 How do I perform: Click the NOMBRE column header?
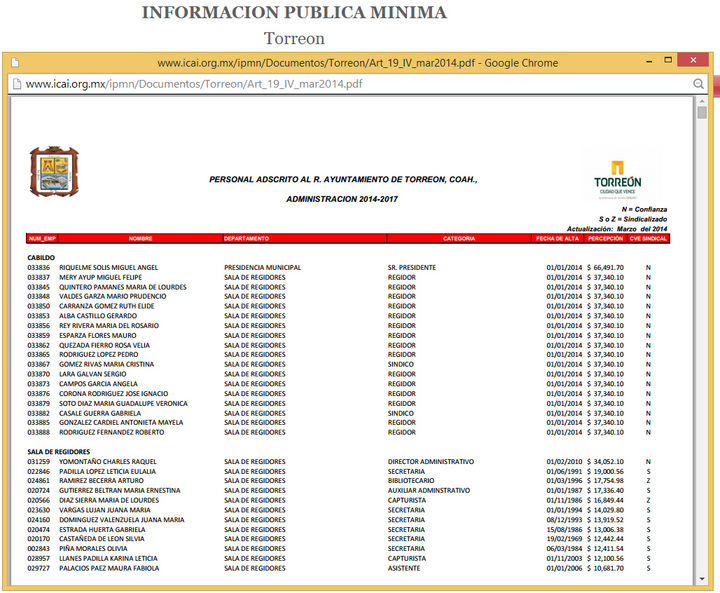click(x=140, y=239)
